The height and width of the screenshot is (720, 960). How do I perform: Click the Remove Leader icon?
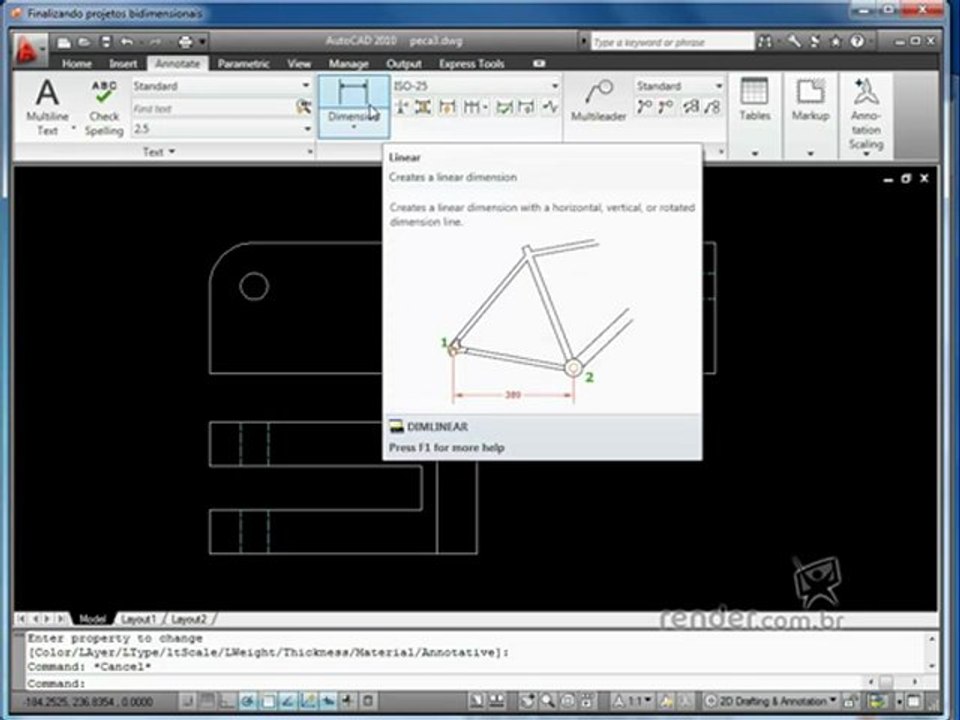click(666, 108)
